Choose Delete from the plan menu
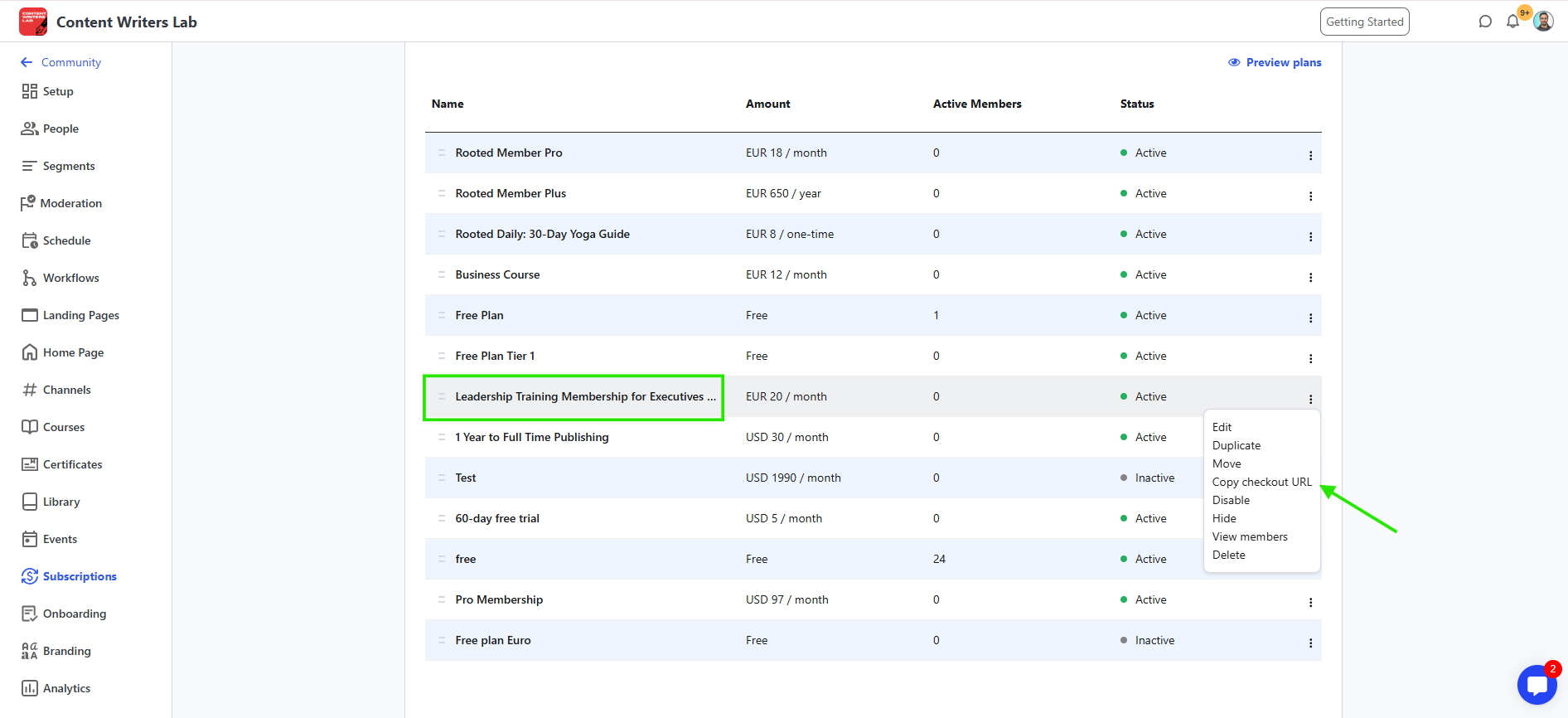The width and height of the screenshot is (1568, 718). click(x=1228, y=555)
